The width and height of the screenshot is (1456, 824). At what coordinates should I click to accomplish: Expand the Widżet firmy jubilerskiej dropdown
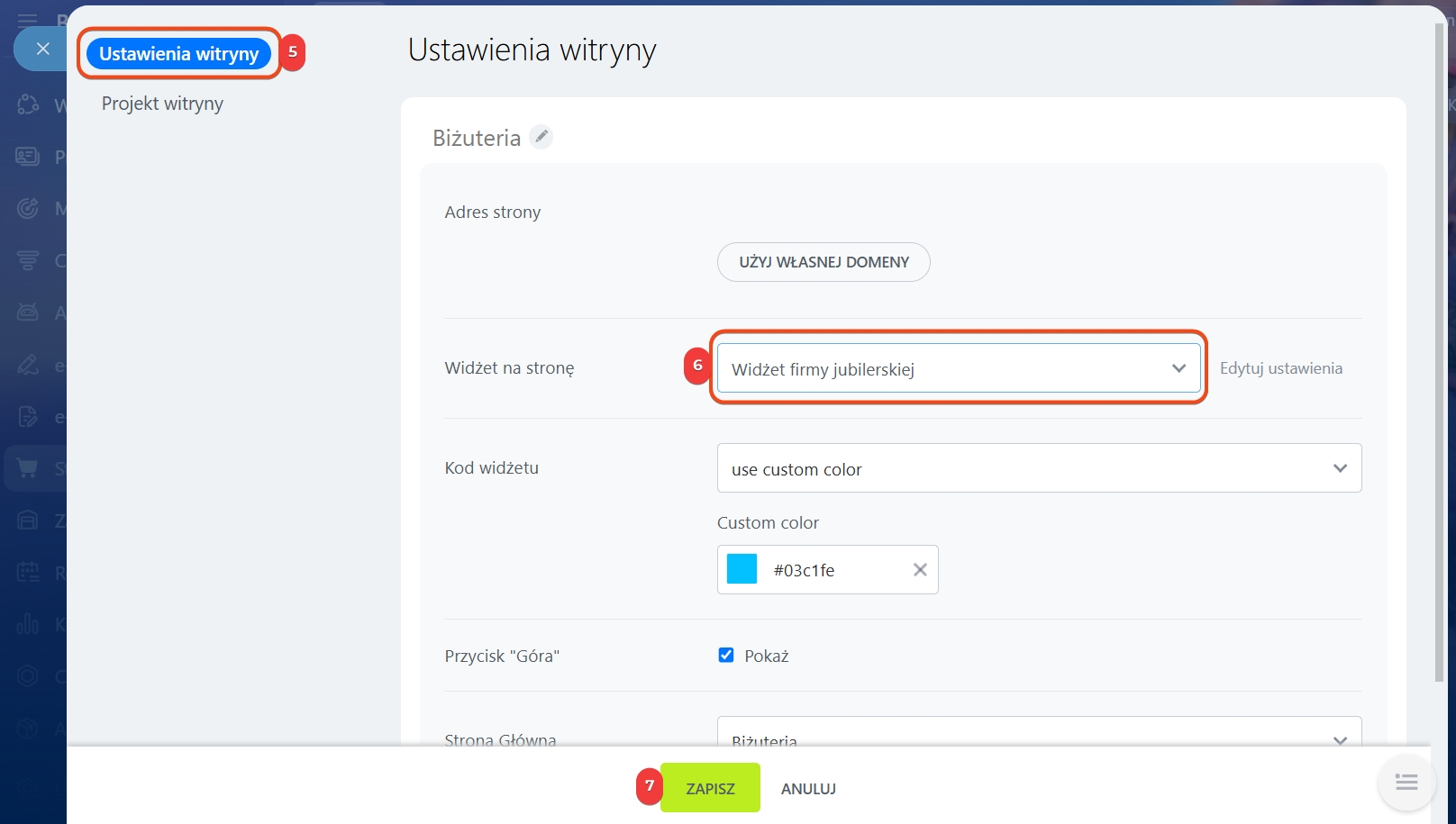[x=958, y=368]
